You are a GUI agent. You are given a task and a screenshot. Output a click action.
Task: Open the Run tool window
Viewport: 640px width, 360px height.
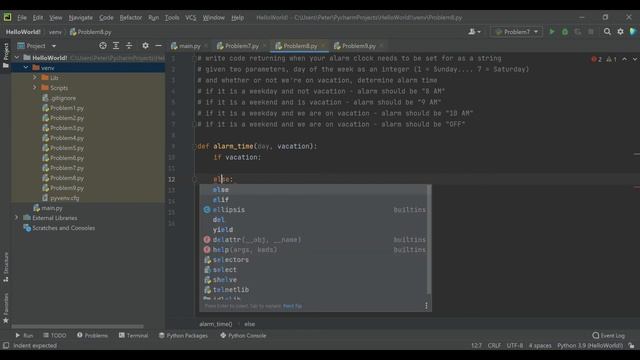[x=24, y=336]
